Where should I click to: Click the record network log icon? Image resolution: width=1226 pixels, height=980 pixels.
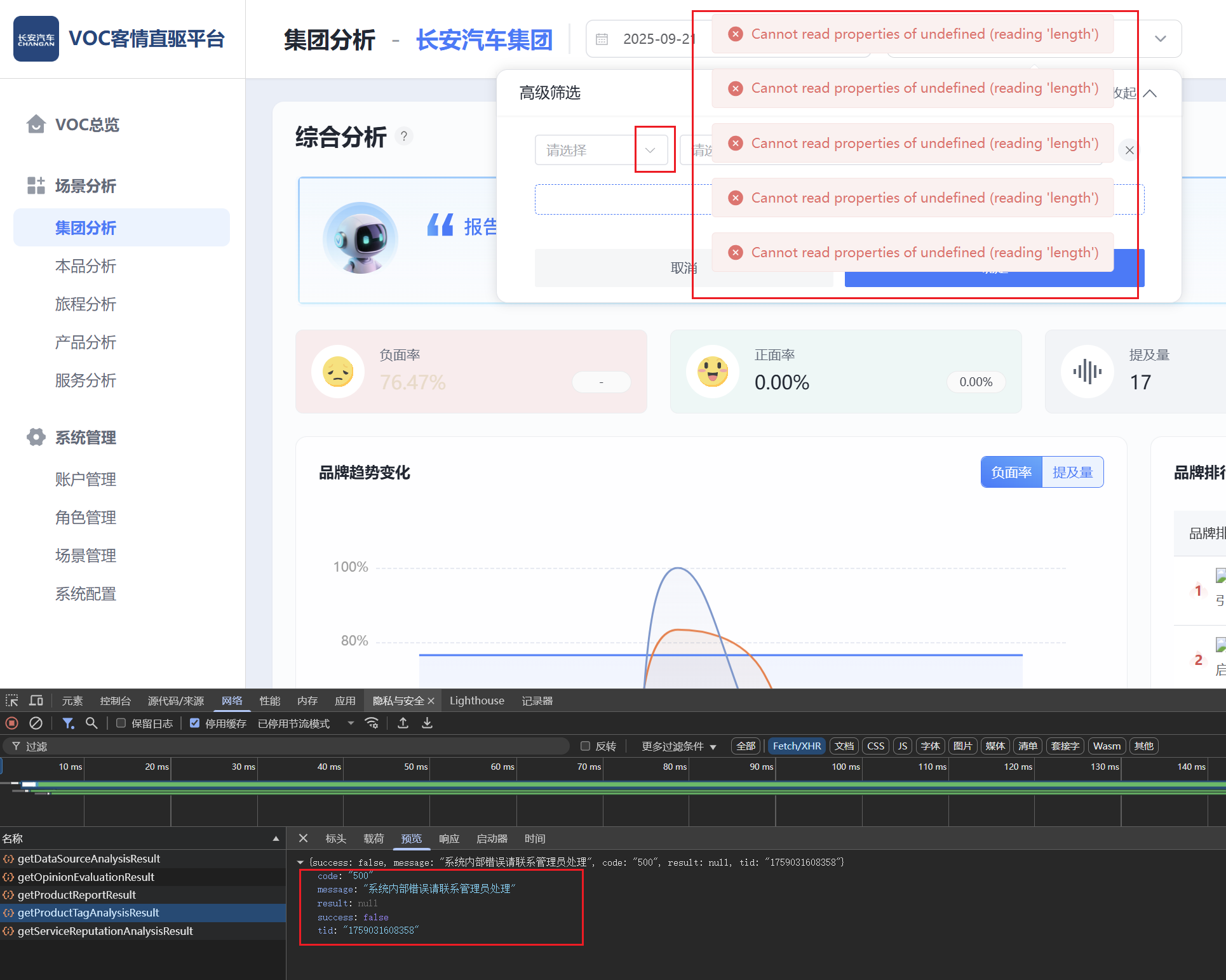[11, 723]
